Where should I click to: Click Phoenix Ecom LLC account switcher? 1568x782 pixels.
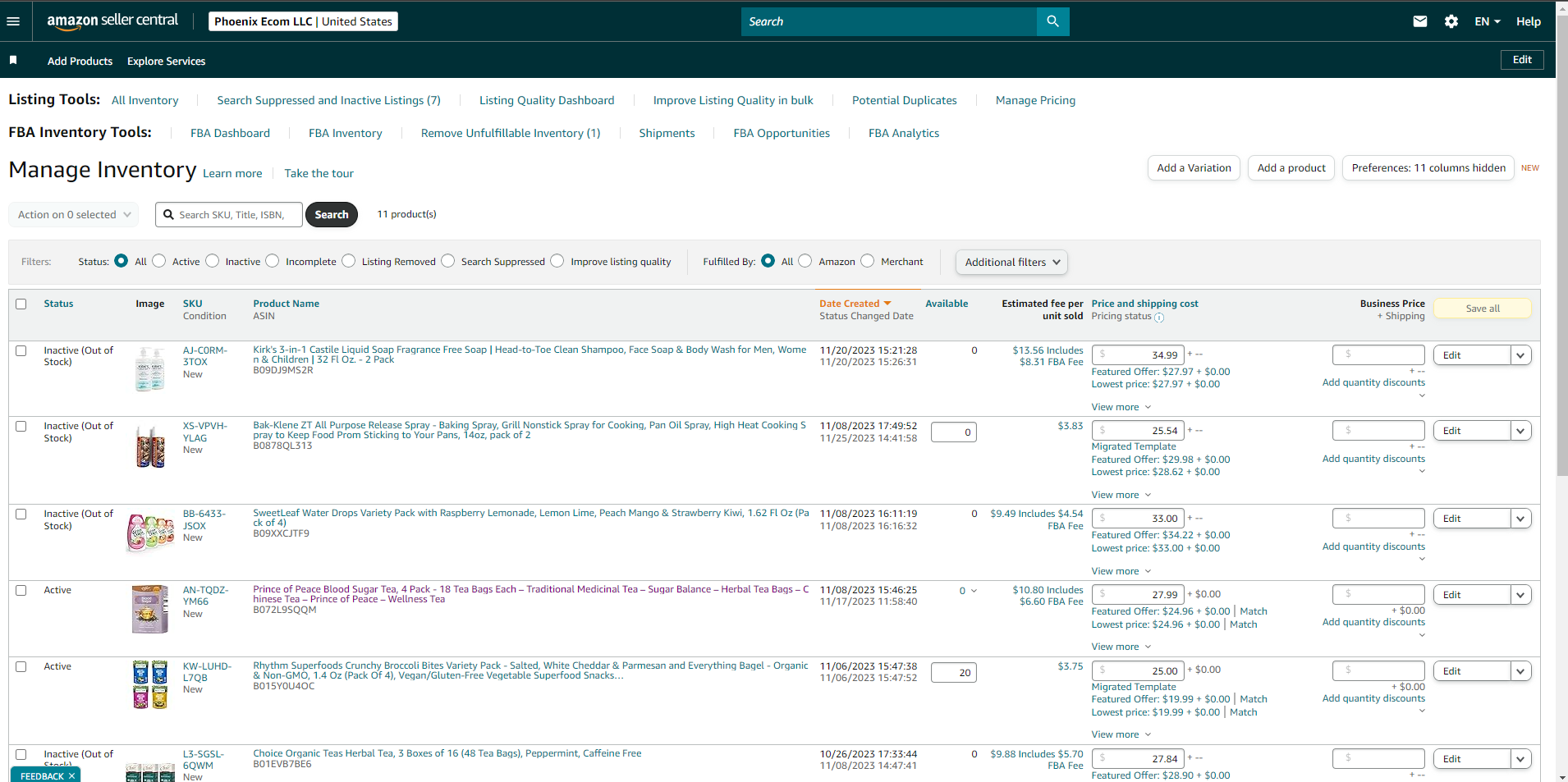[303, 21]
